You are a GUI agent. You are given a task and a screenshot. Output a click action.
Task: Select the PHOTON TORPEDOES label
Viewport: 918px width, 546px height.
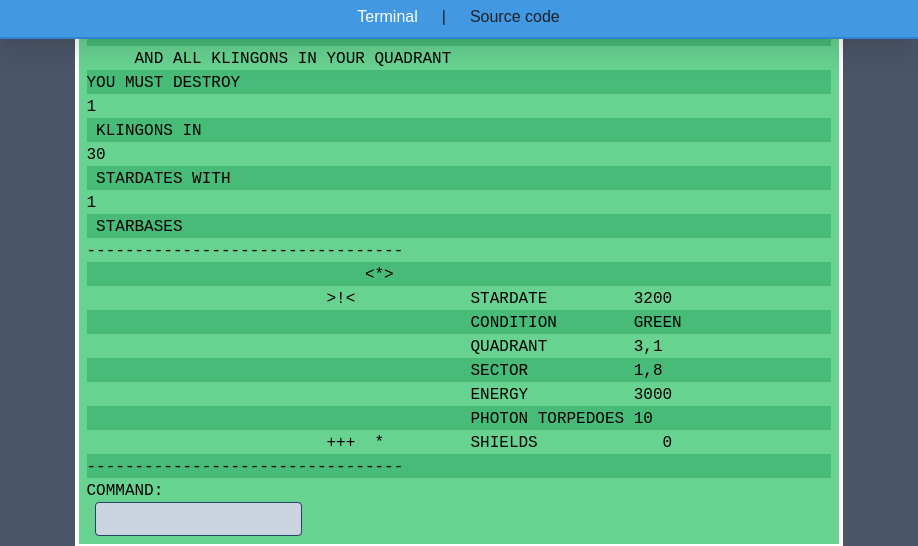click(547, 418)
